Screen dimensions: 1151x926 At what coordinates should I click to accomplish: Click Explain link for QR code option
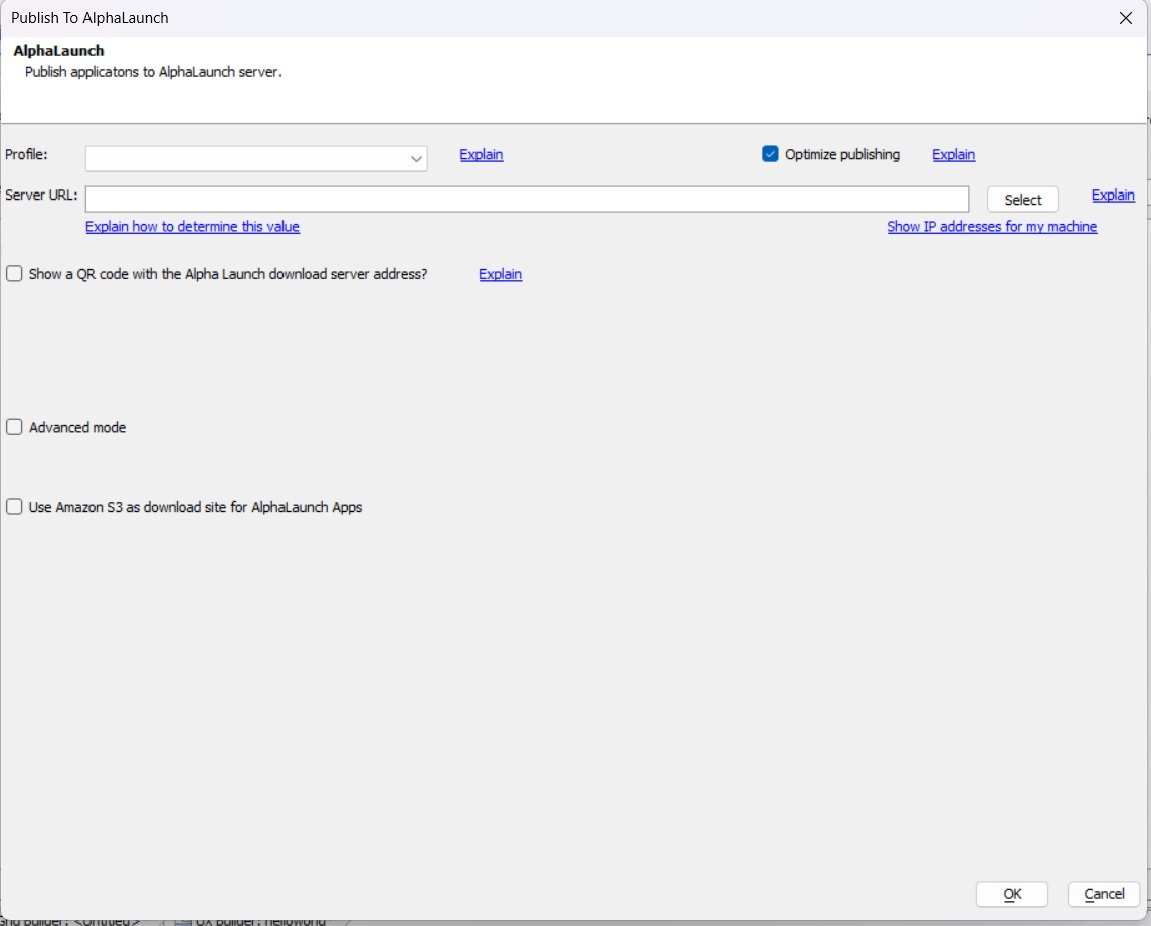500,274
